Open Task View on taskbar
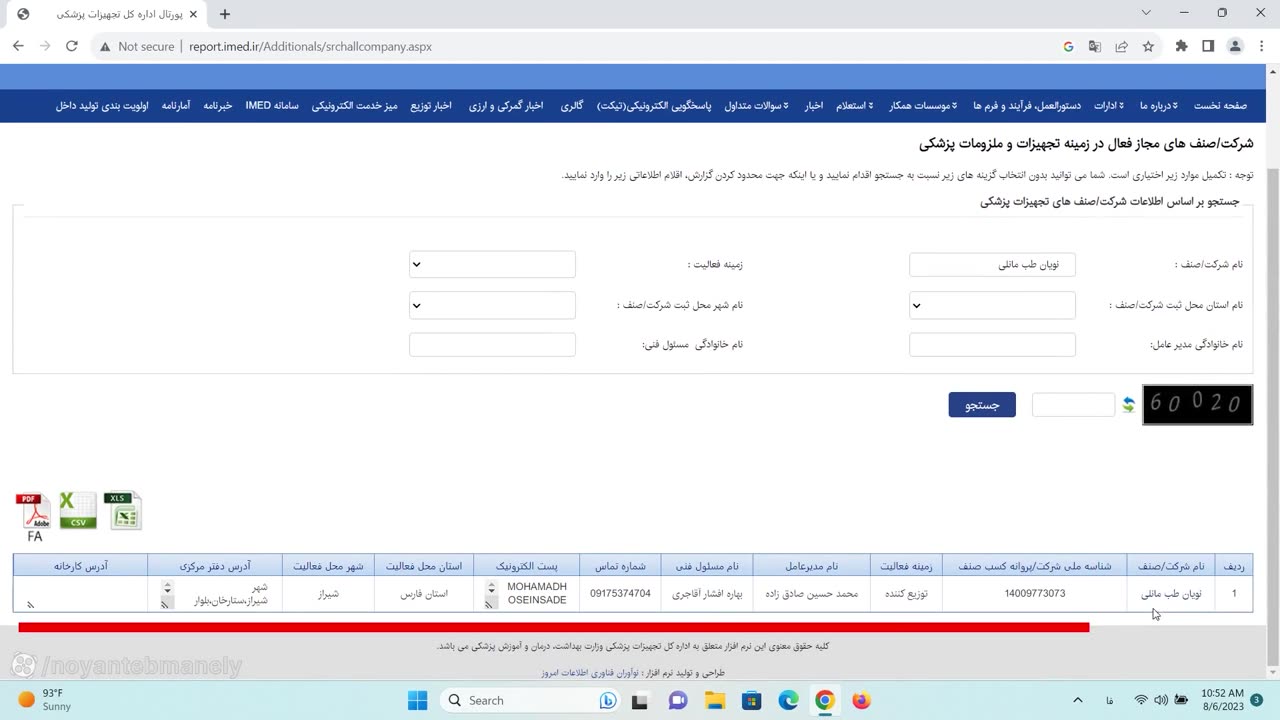Image resolution: width=1280 pixels, height=720 pixels. tap(640, 700)
